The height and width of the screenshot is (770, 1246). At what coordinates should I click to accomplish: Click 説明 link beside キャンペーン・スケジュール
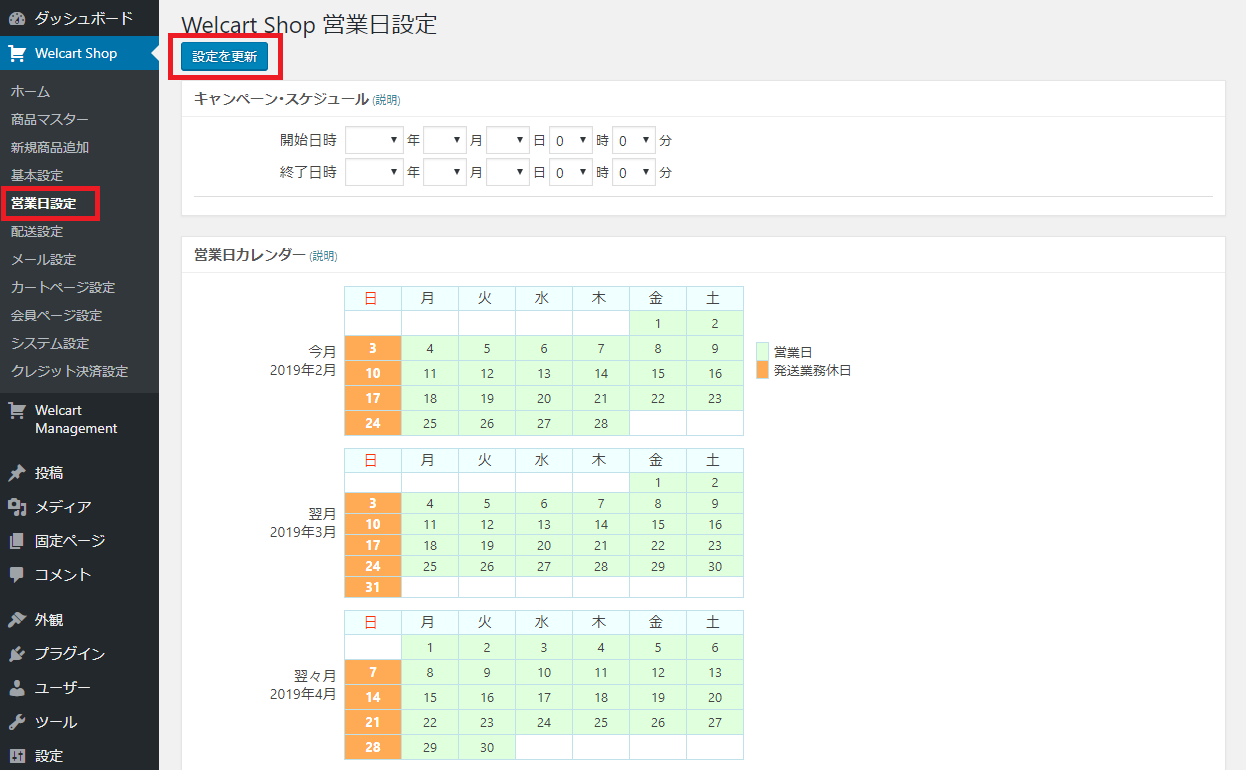point(386,100)
